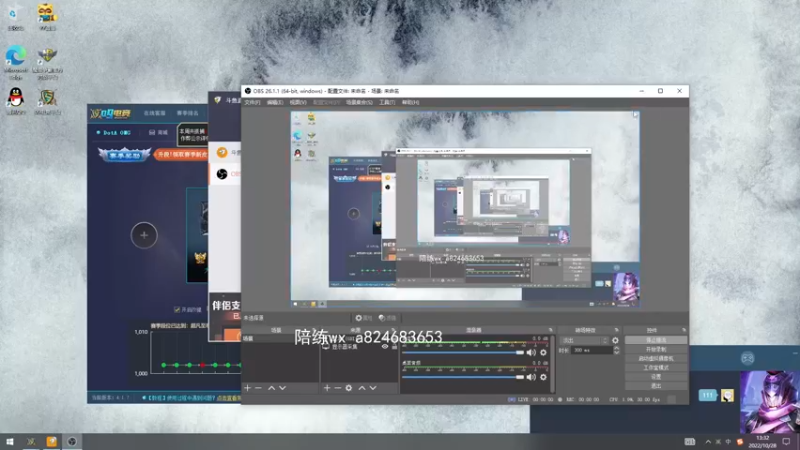
Task: Open the shop tab in 09 platform
Action: click(159, 133)
